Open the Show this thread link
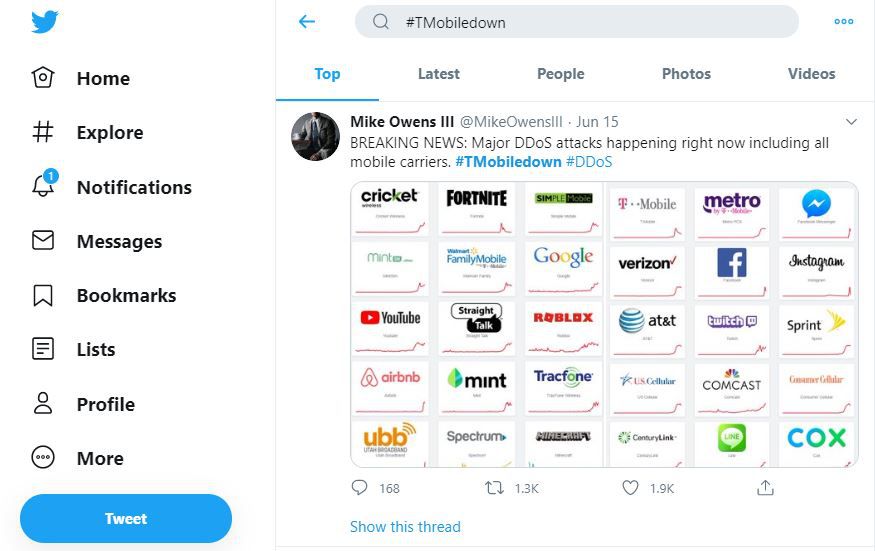Screen dimensions: 875x551 (405, 527)
